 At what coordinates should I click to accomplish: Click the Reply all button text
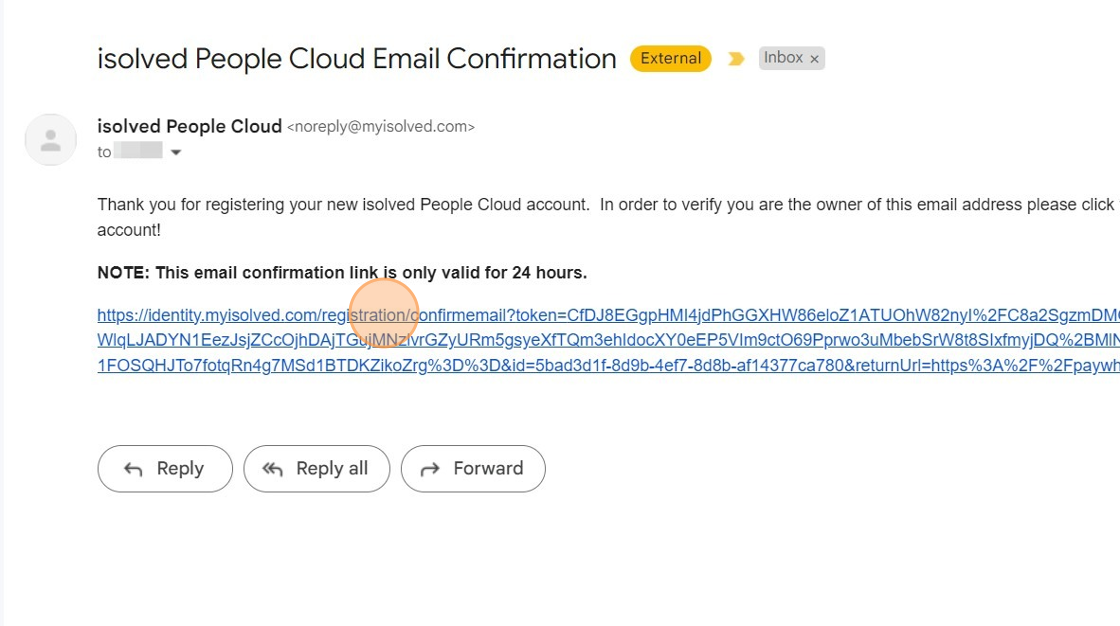coord(332,469)
